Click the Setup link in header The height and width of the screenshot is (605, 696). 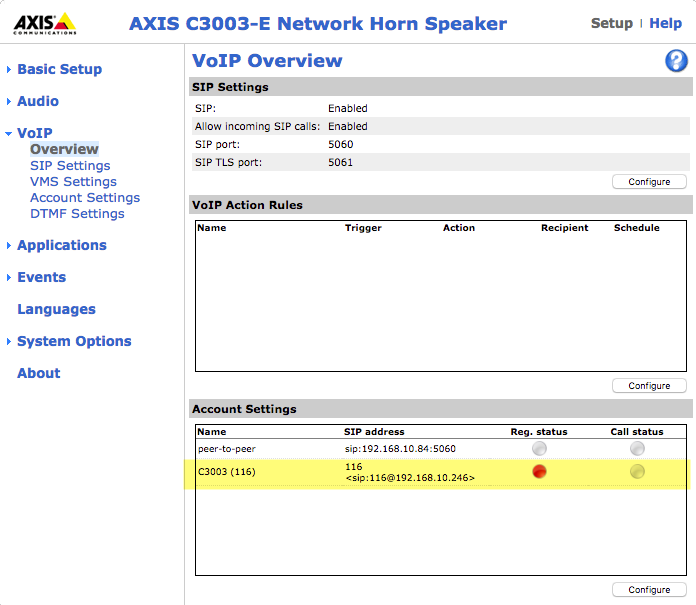point(612,23)
